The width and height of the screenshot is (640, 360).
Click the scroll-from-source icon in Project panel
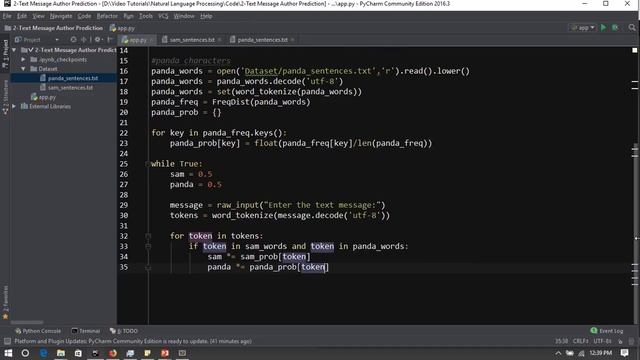click(73, 40)
